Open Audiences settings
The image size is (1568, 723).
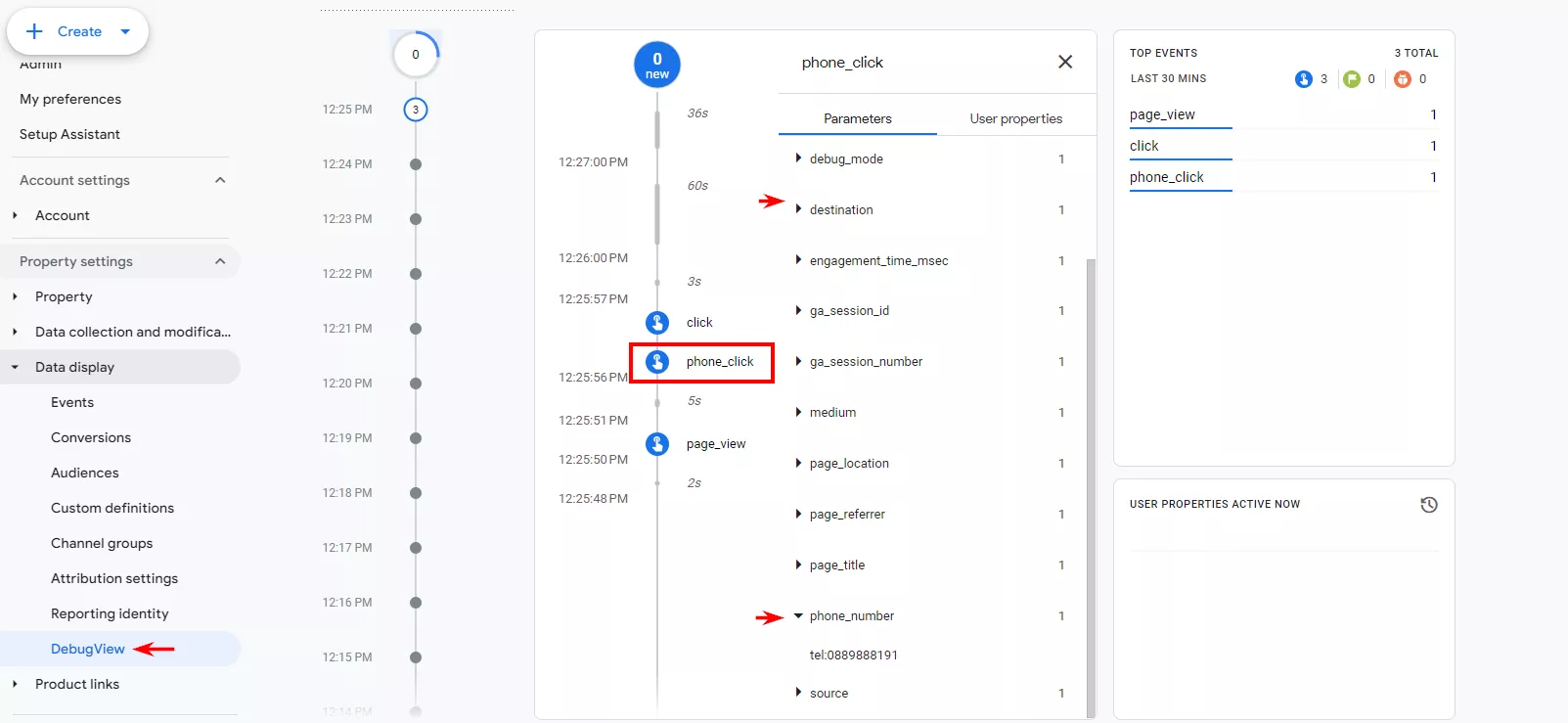(85, 473)
